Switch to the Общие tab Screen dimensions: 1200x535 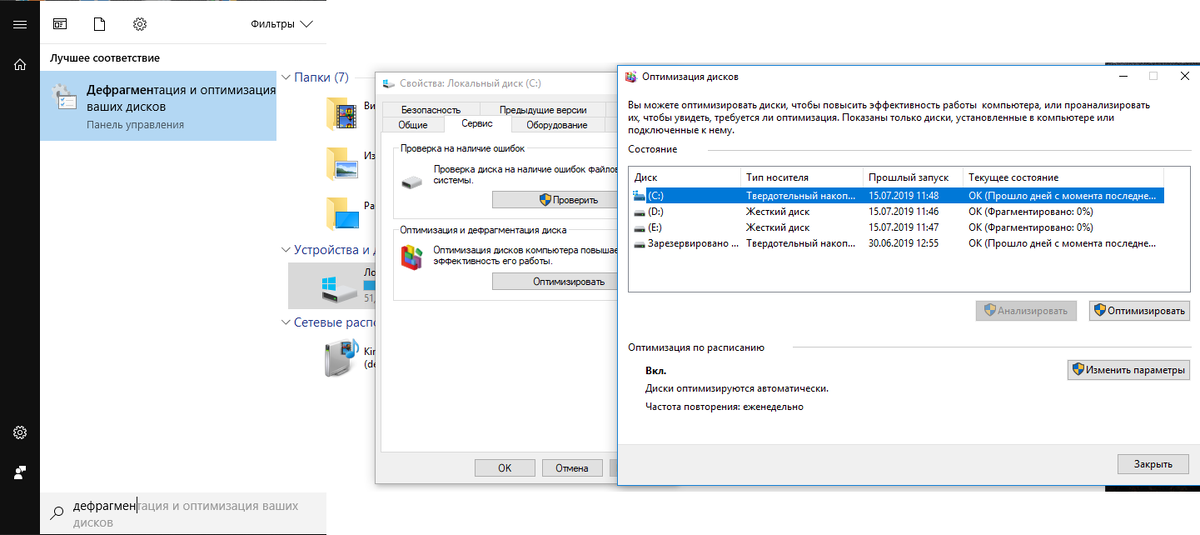(x=413, y=125)
